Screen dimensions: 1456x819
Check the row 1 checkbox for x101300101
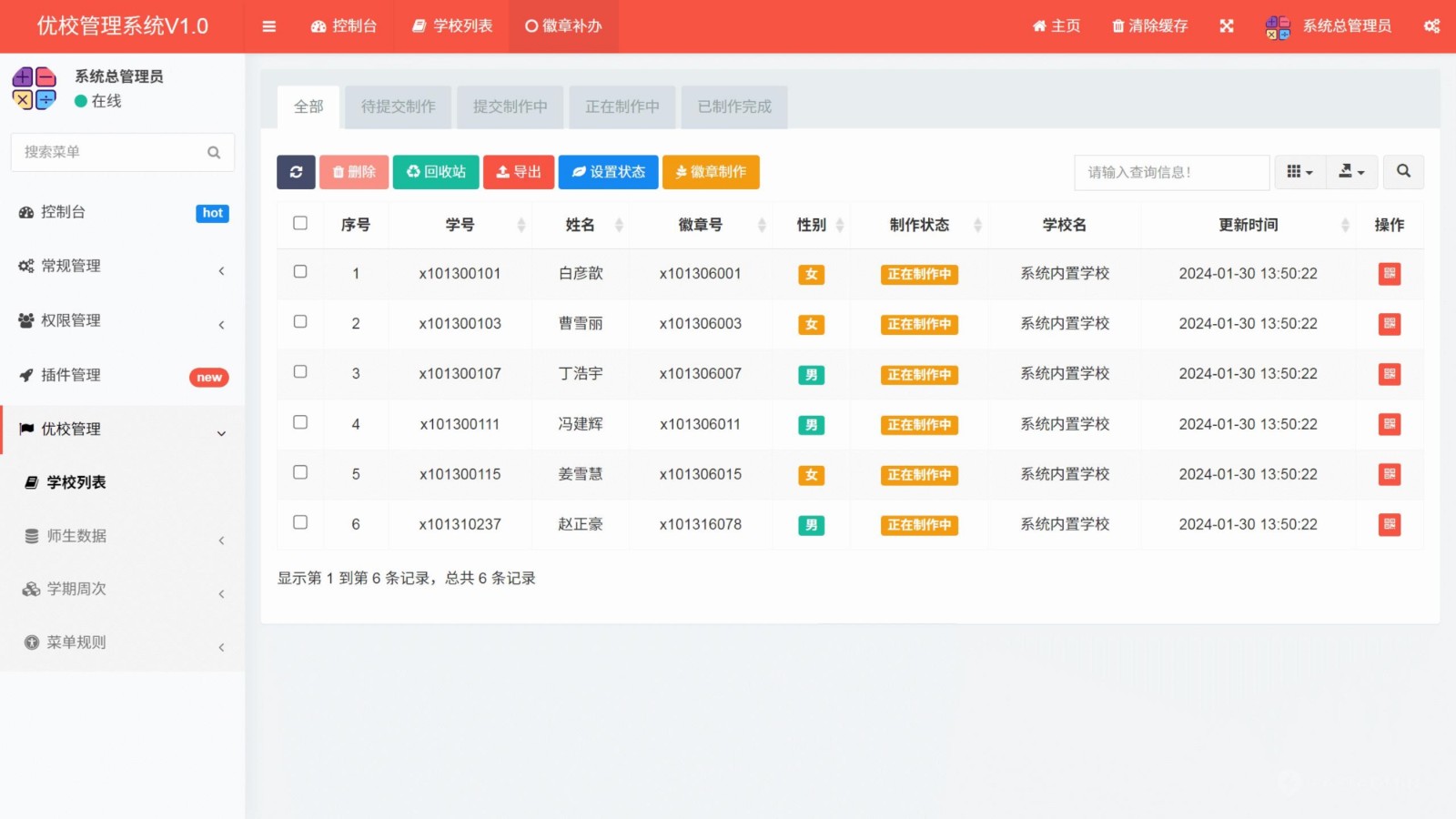pos(300,271)
